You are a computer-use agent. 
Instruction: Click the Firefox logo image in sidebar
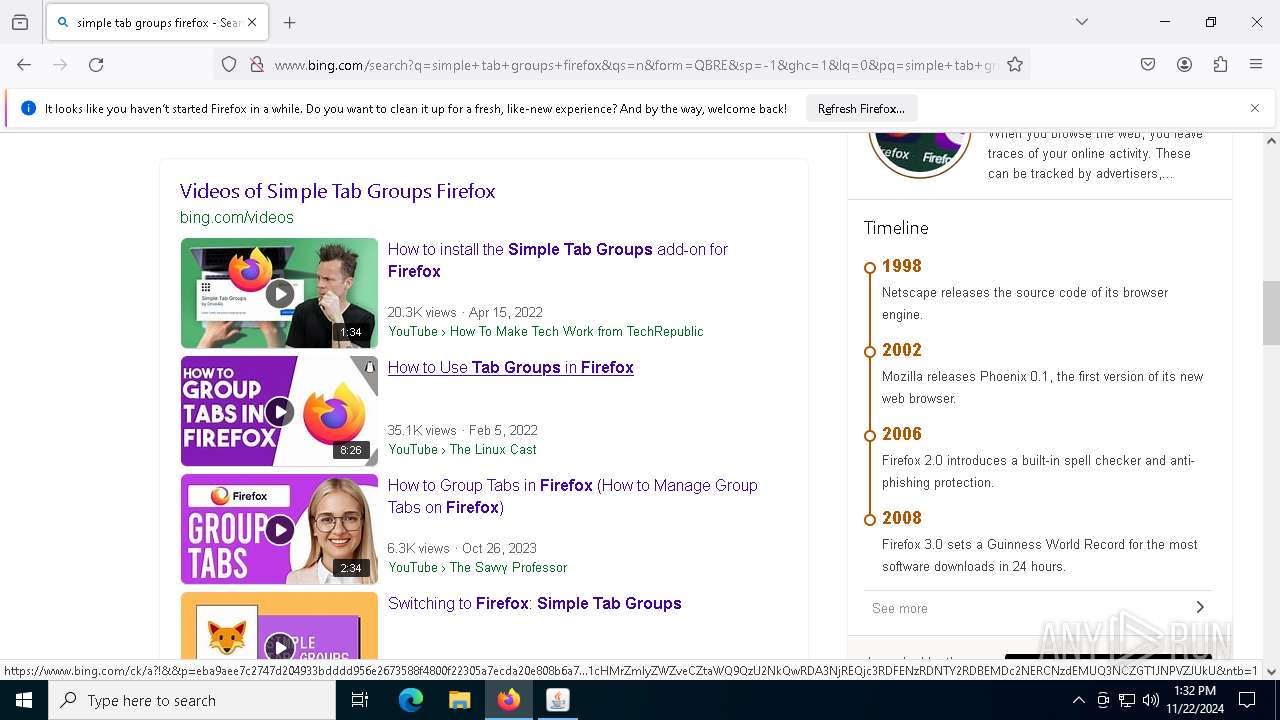click(x=920, y=155)
